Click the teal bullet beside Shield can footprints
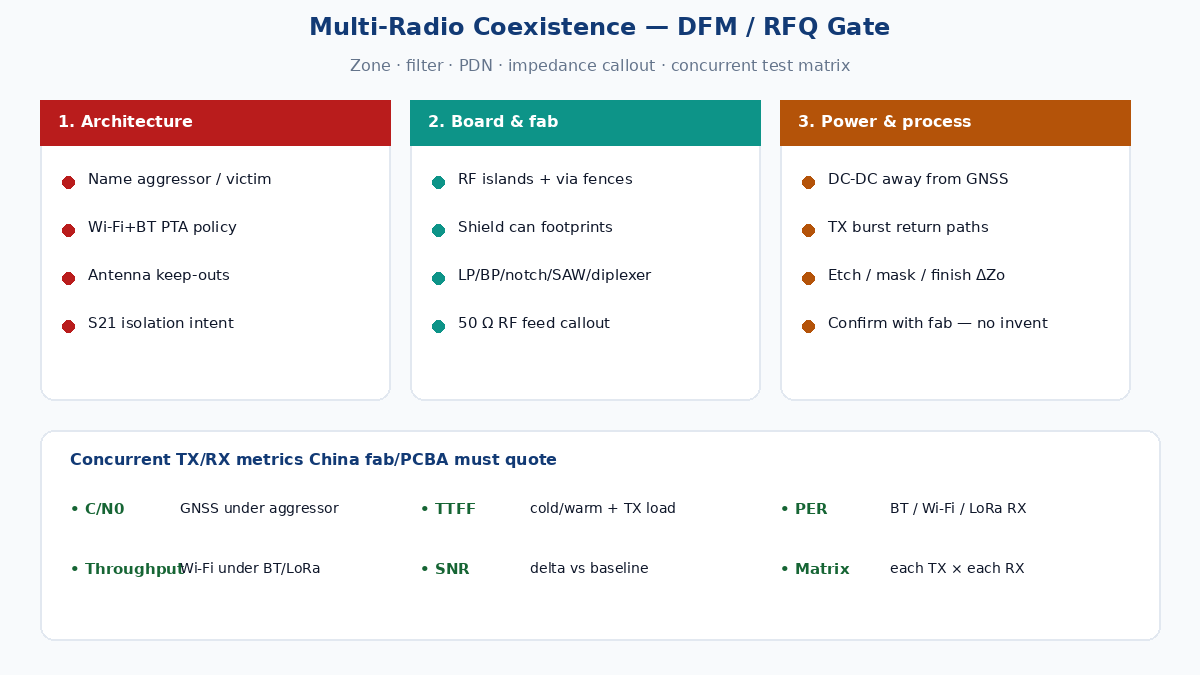 click(x=438, y=230)
